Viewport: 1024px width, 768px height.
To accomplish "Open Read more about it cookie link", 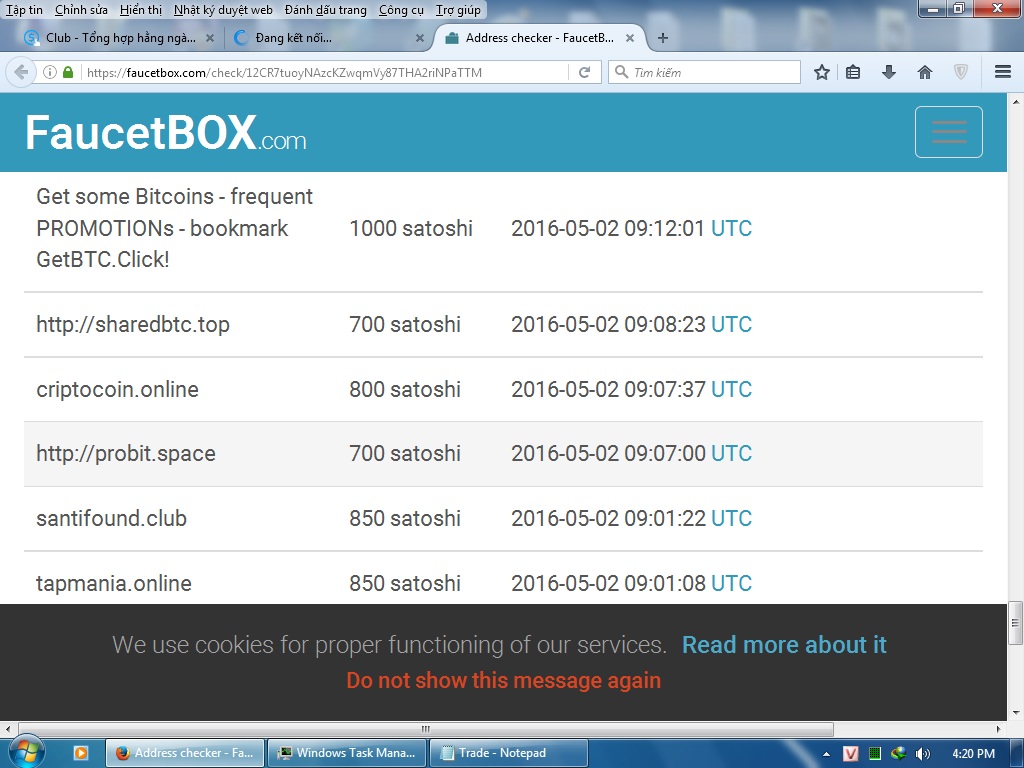I will coord(784,645).
